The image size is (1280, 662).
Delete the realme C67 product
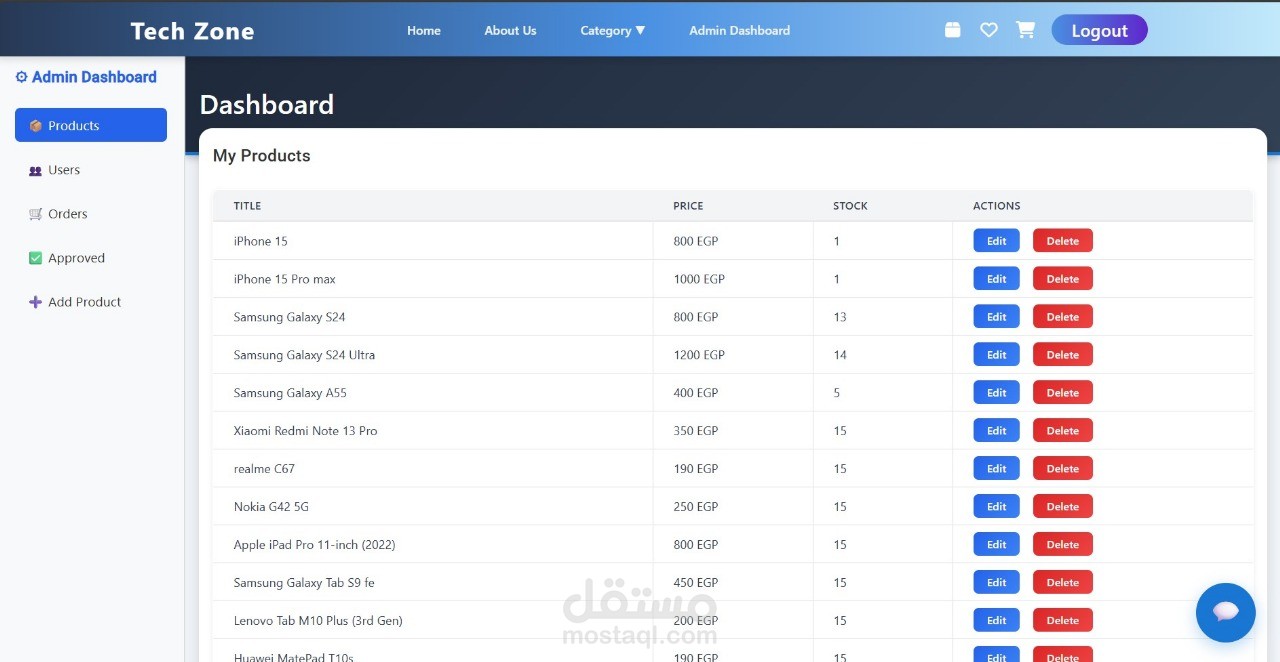1062,469
